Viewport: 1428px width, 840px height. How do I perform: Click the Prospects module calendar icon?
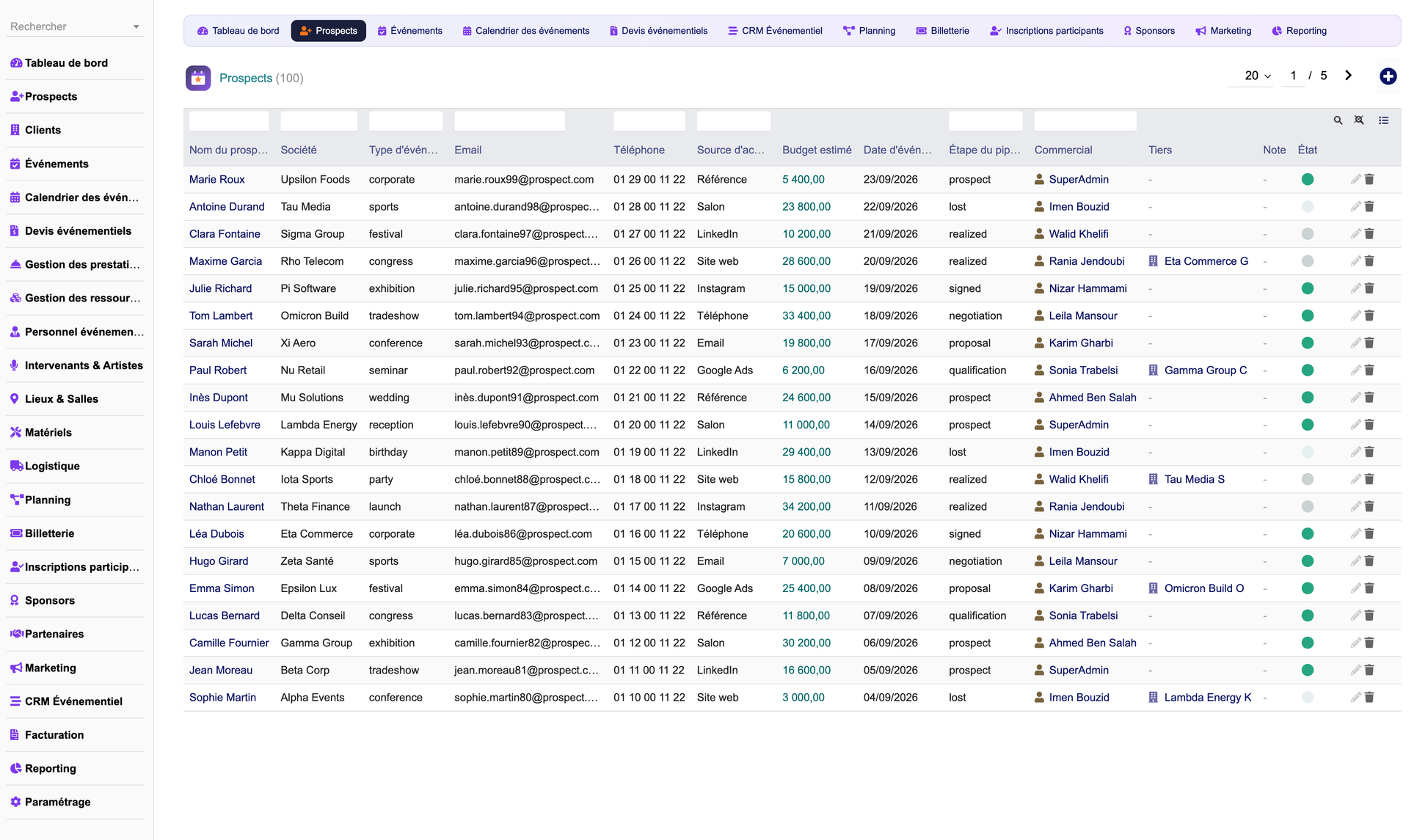tap(198, 78)
